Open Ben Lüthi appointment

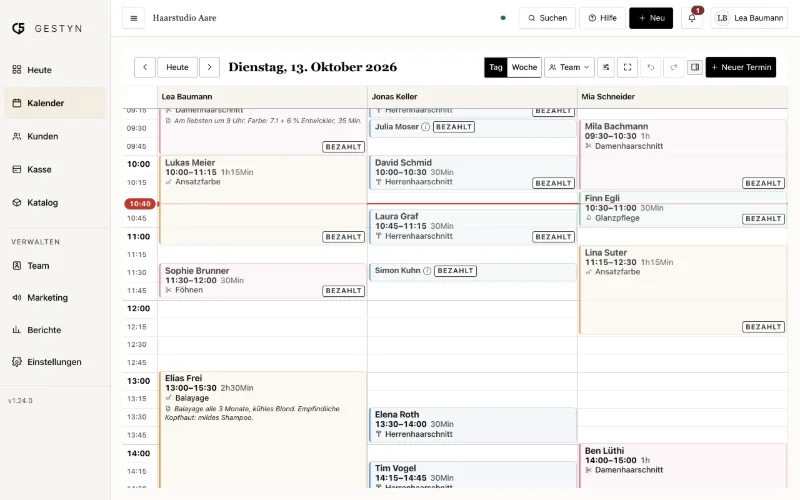click(683, 466)
